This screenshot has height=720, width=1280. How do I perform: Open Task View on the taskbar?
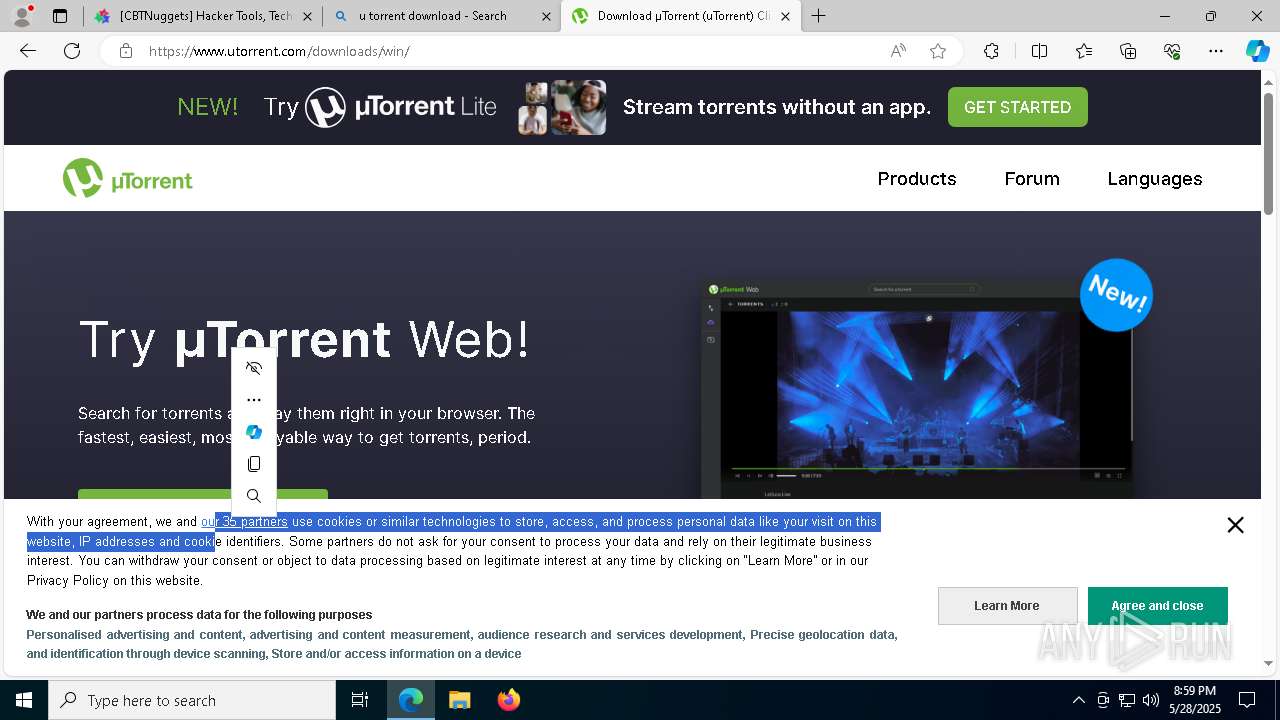coord(360,700)
